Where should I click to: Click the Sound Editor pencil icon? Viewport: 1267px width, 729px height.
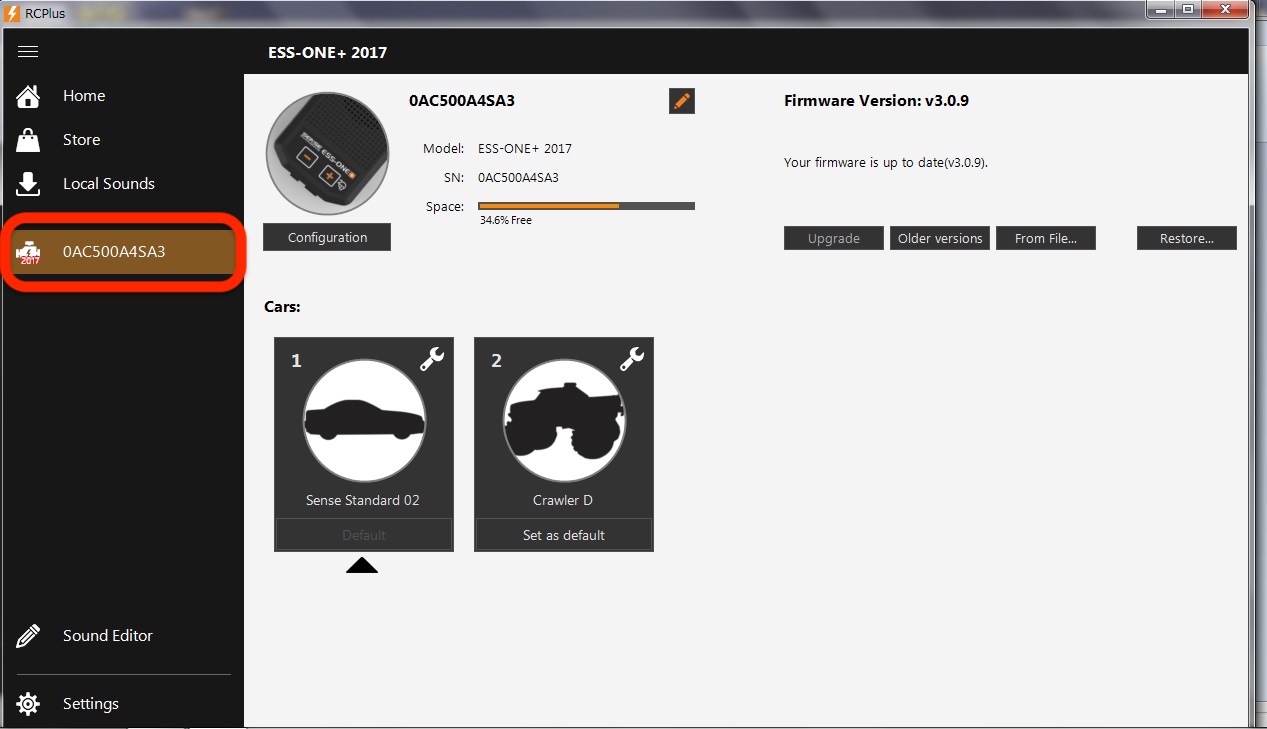click(x=28, y=636)
